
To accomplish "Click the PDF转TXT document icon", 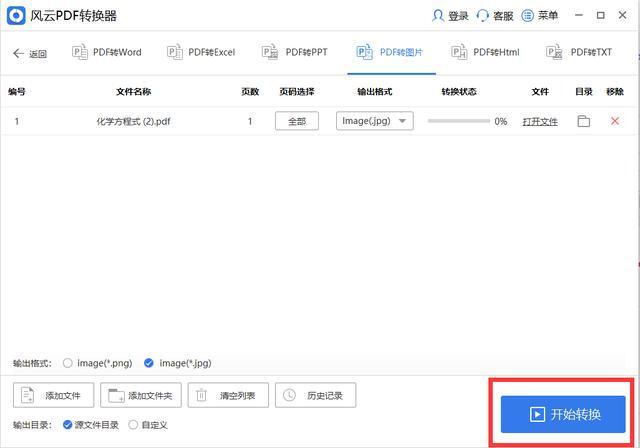I will tap(554, 52).
